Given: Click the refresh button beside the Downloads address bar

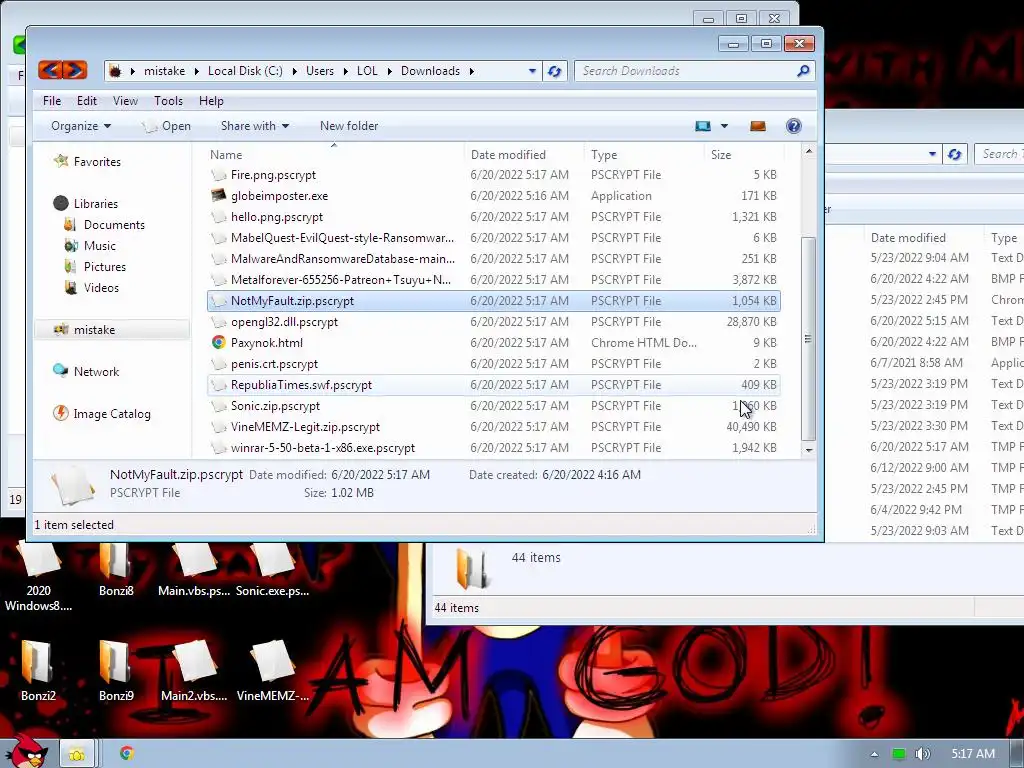Looking at the screenshot, I should pos(554,71).
